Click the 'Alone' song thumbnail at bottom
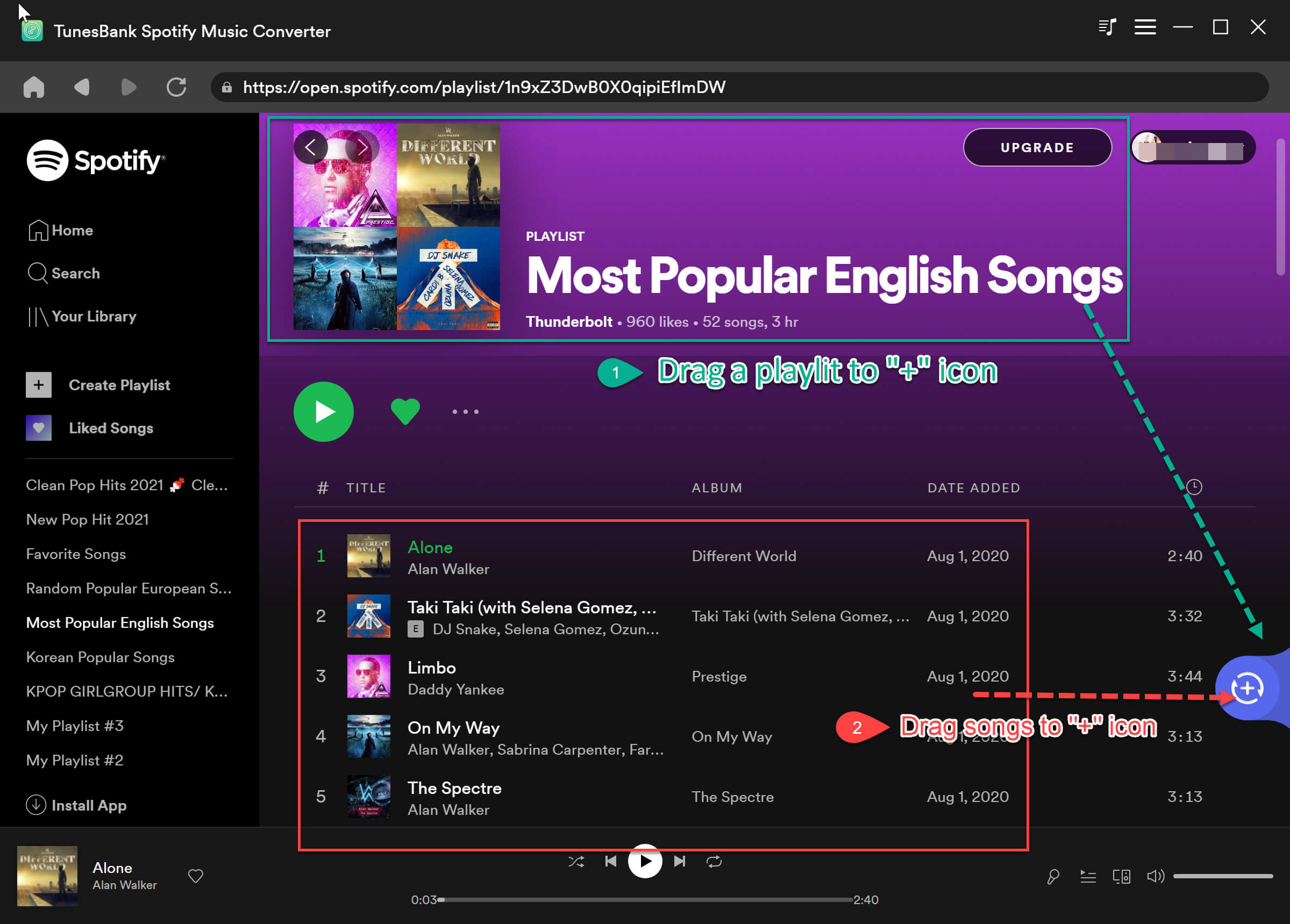1290x924 pixels. pyautogui.click(x=46, y=876)
